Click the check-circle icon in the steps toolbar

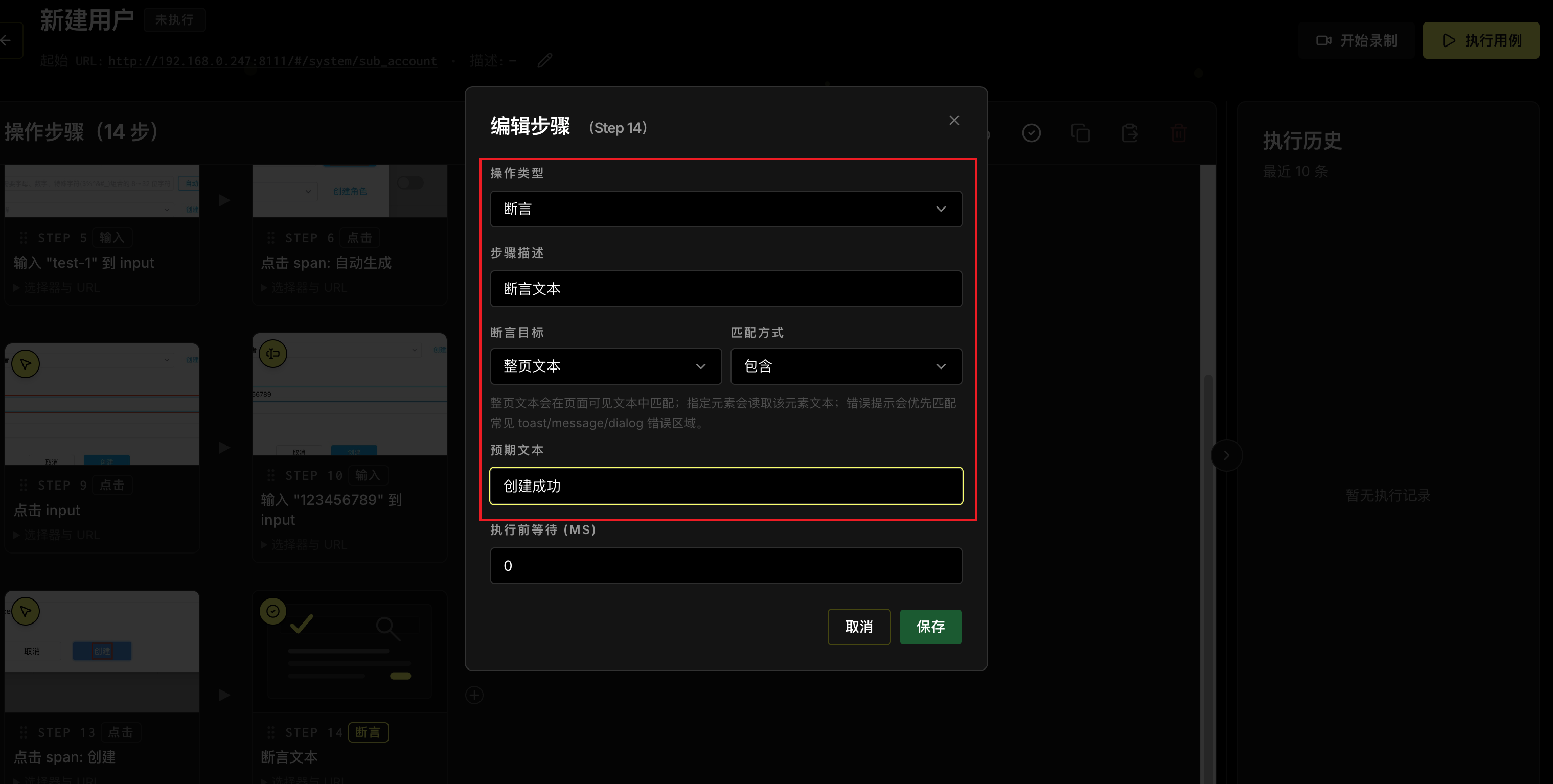coord(1031,132)
